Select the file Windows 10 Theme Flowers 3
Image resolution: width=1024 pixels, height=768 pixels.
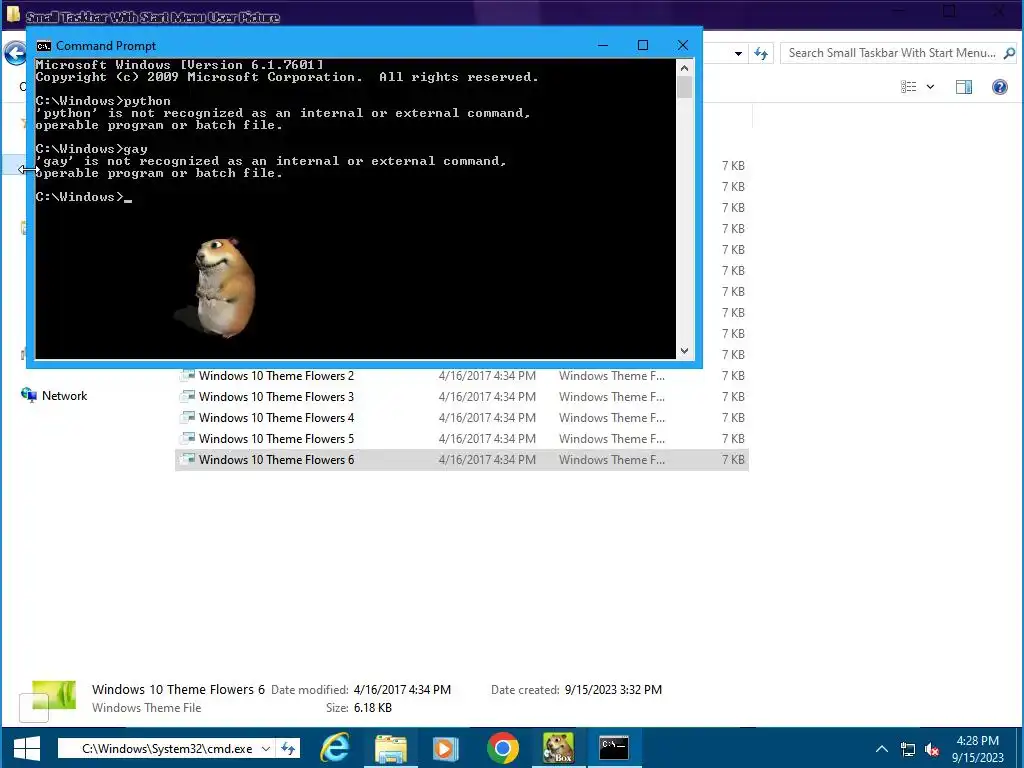(276, 396)
